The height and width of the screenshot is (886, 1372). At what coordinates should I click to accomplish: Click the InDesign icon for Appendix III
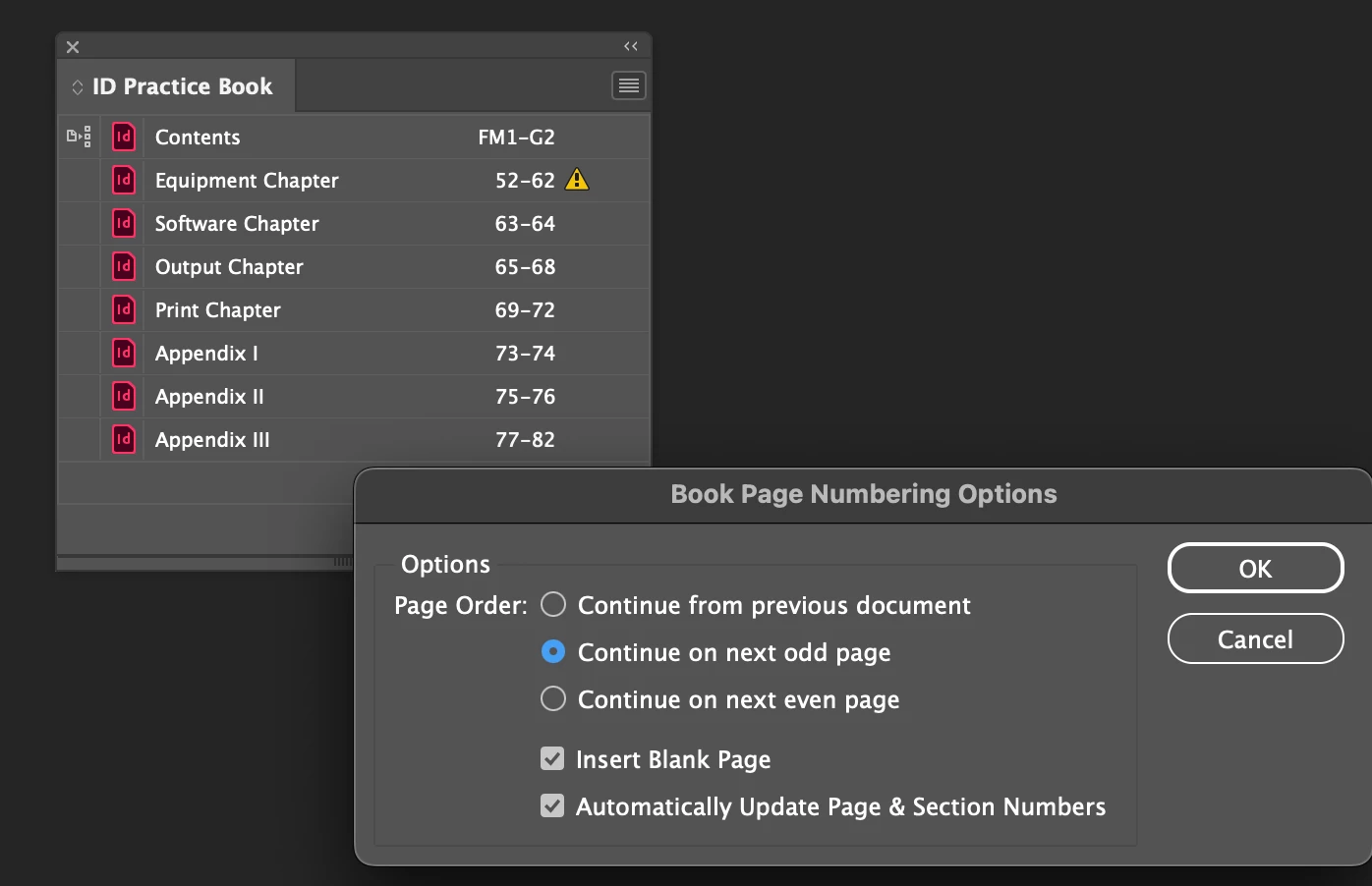tap(124, 439)
